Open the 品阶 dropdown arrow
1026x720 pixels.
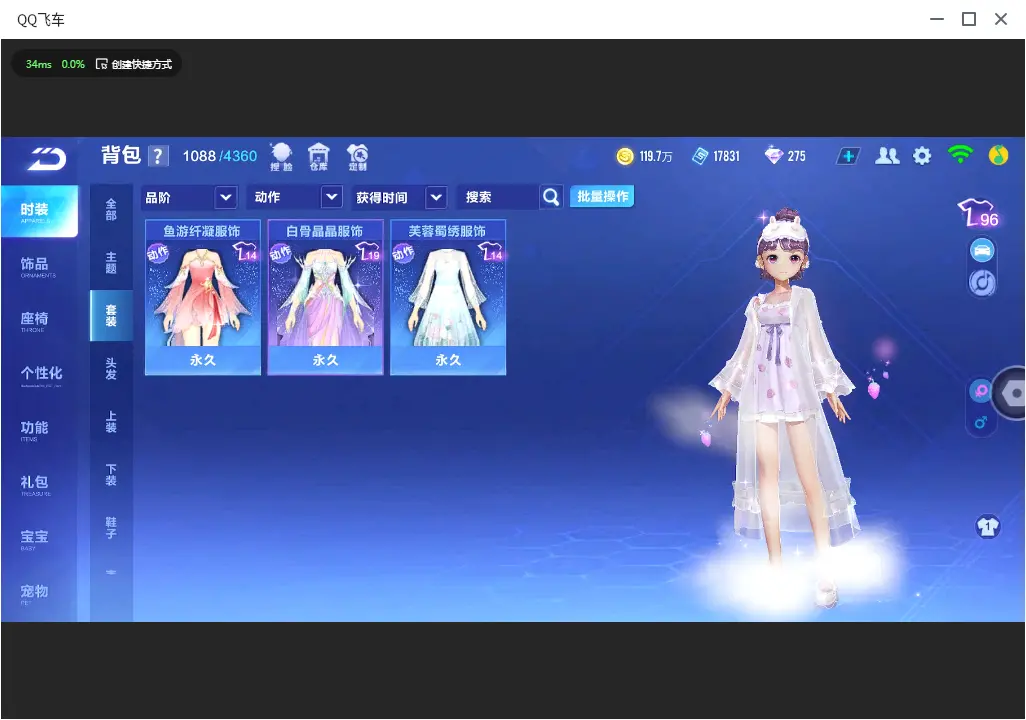(225, 196)
